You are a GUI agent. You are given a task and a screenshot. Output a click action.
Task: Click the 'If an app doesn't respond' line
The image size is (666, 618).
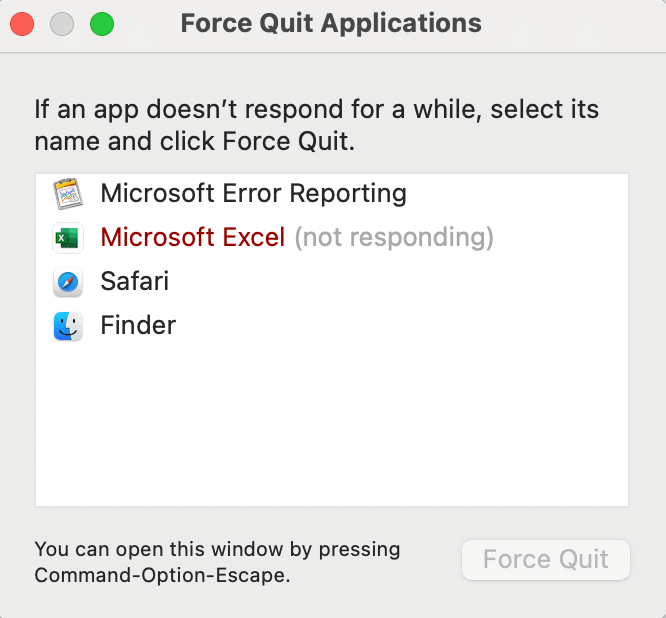(x=316, y=109)
